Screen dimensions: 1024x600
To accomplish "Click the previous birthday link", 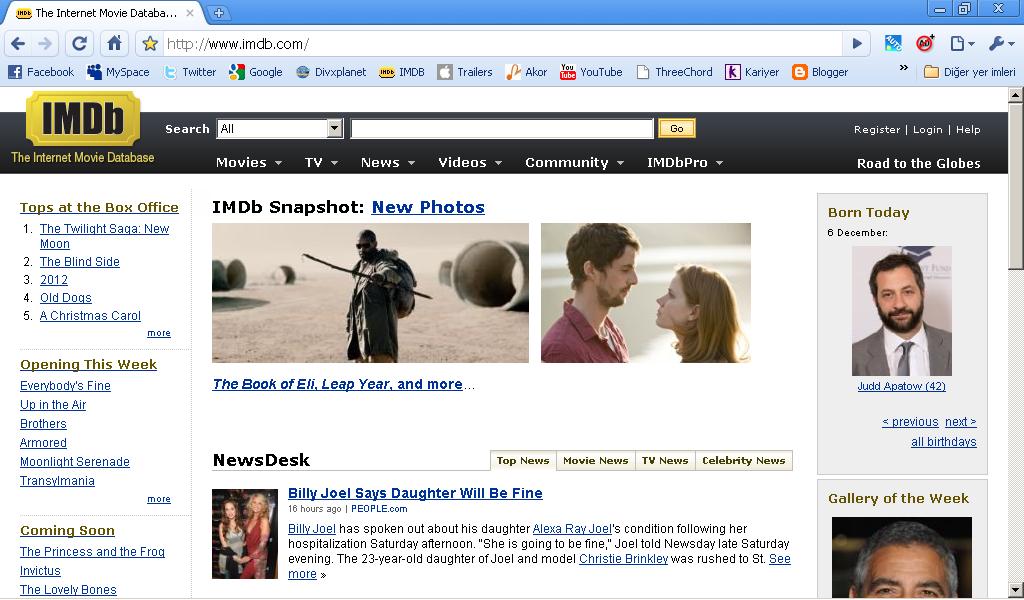I will [910, 422].
